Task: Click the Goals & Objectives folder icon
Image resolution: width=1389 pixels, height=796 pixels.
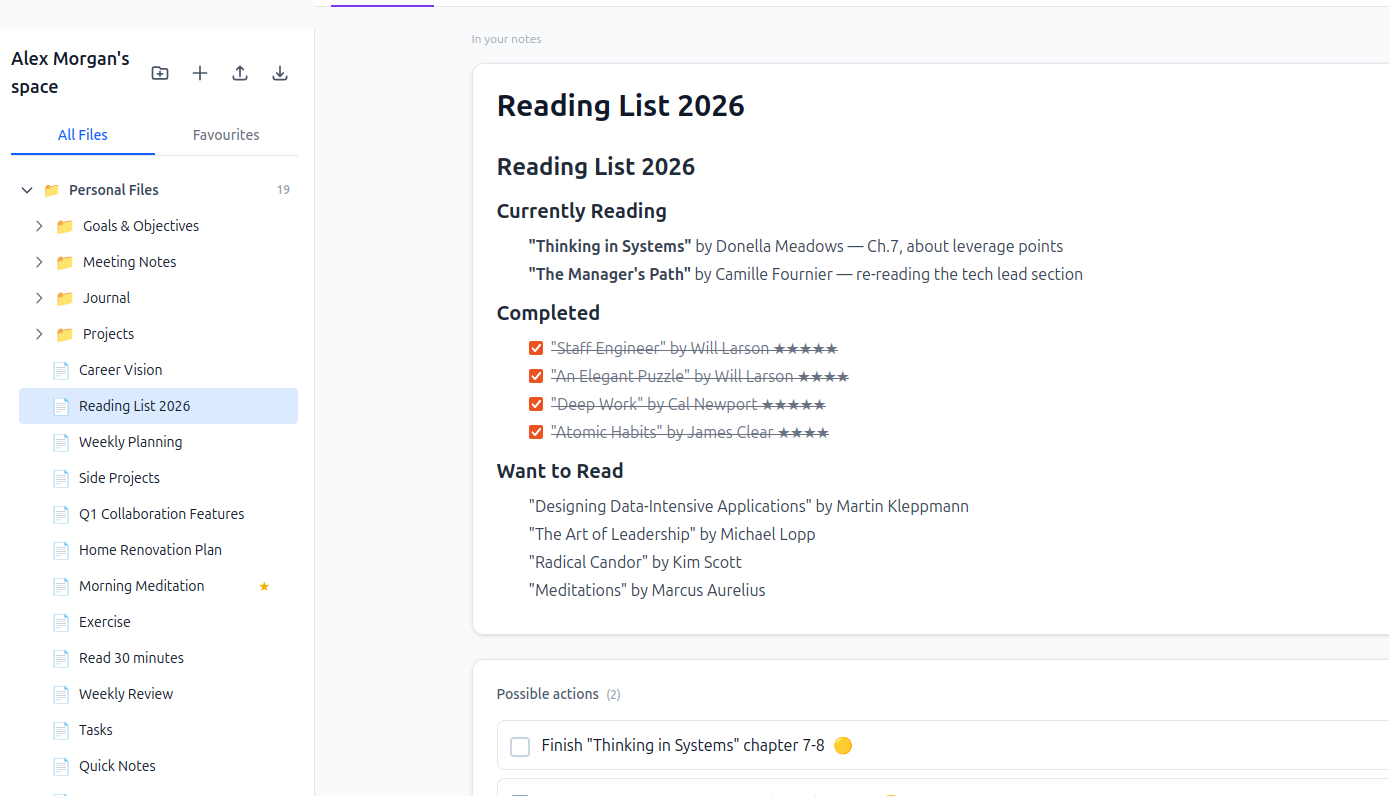Action: pos(65,226)
